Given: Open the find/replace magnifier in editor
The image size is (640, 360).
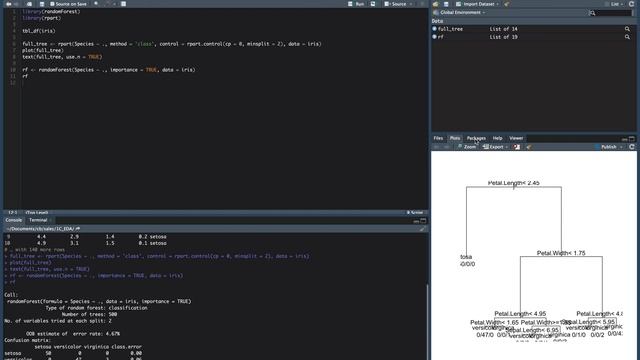Looking at the screenshot, I should pyautogui.click(x=96, y=4).
